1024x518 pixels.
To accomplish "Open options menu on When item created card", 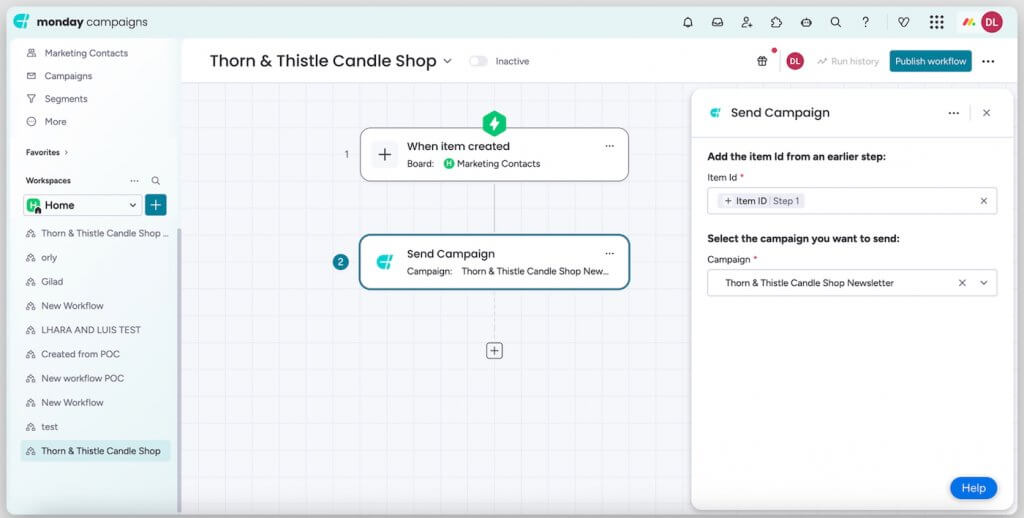I will (609, 146).
